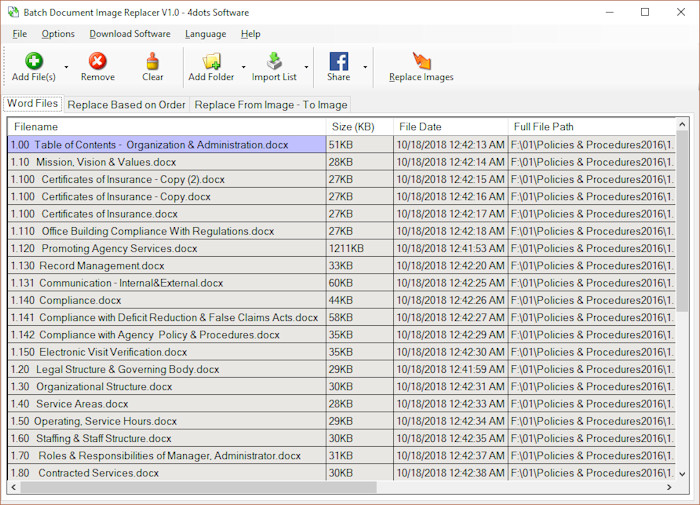Click the horizontal scrollbar right arrow

[669, 487]
